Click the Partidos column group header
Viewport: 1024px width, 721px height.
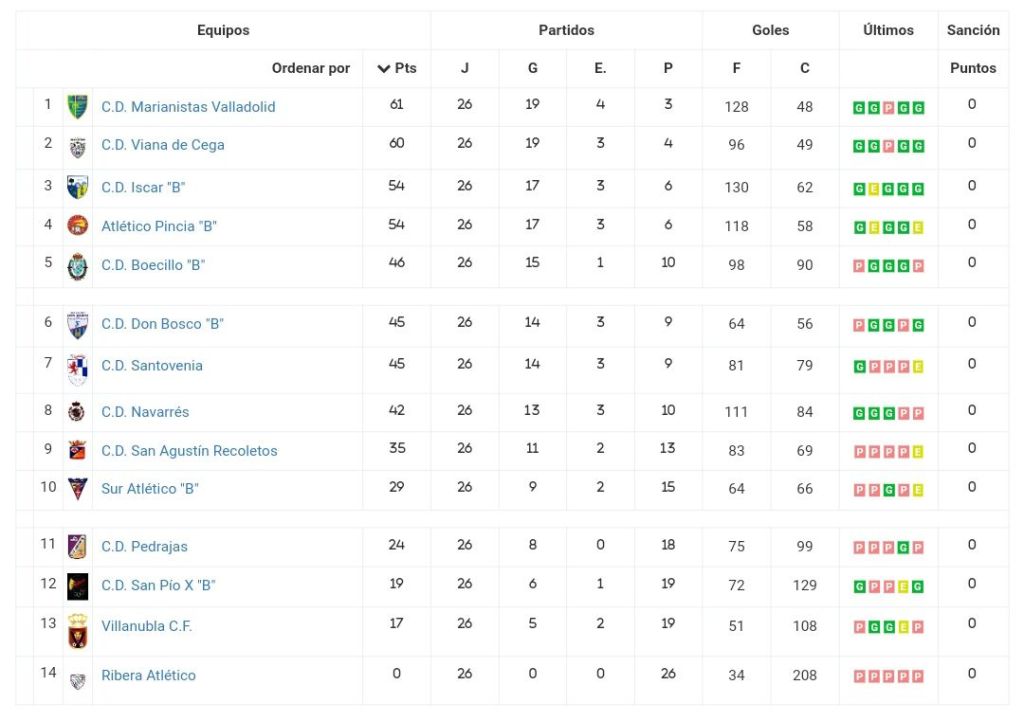click(x=566, y=30)
